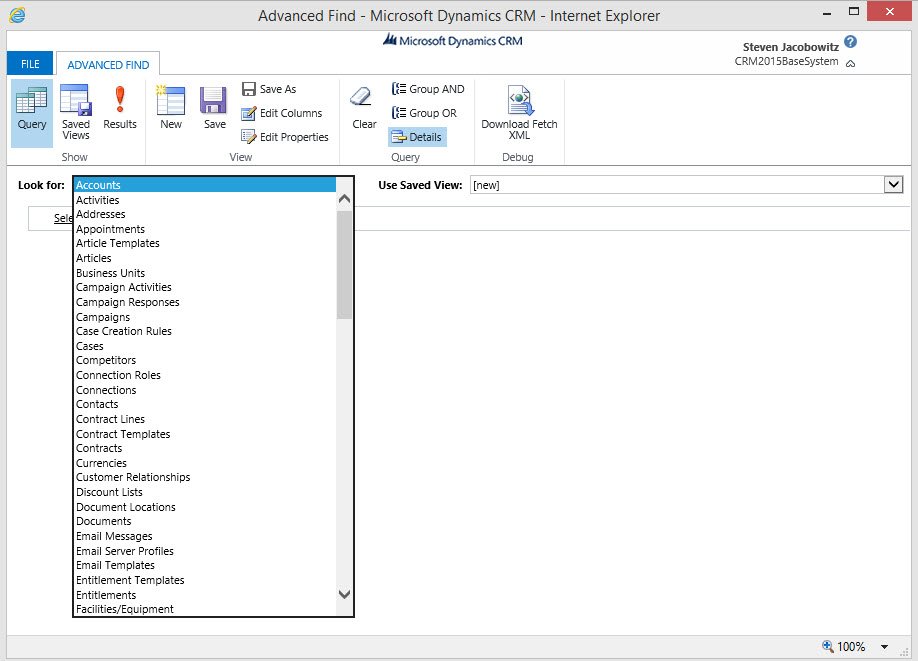Toggle the Details button in the Query group
This screenshot has height=661, width=918.
[x=417, y=137]
